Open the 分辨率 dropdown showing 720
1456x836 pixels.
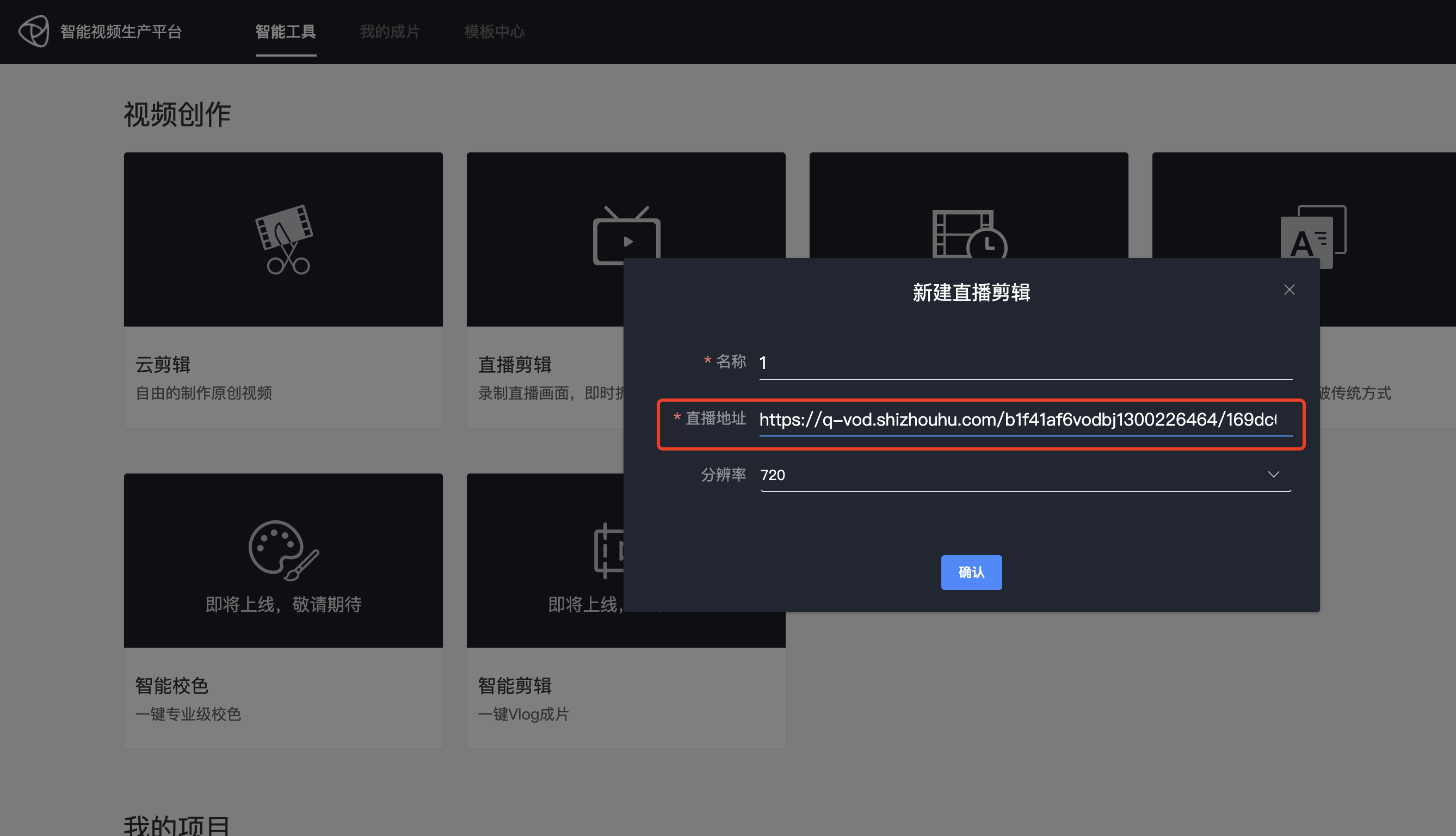pyautogui.click(x=1026, y=475)
